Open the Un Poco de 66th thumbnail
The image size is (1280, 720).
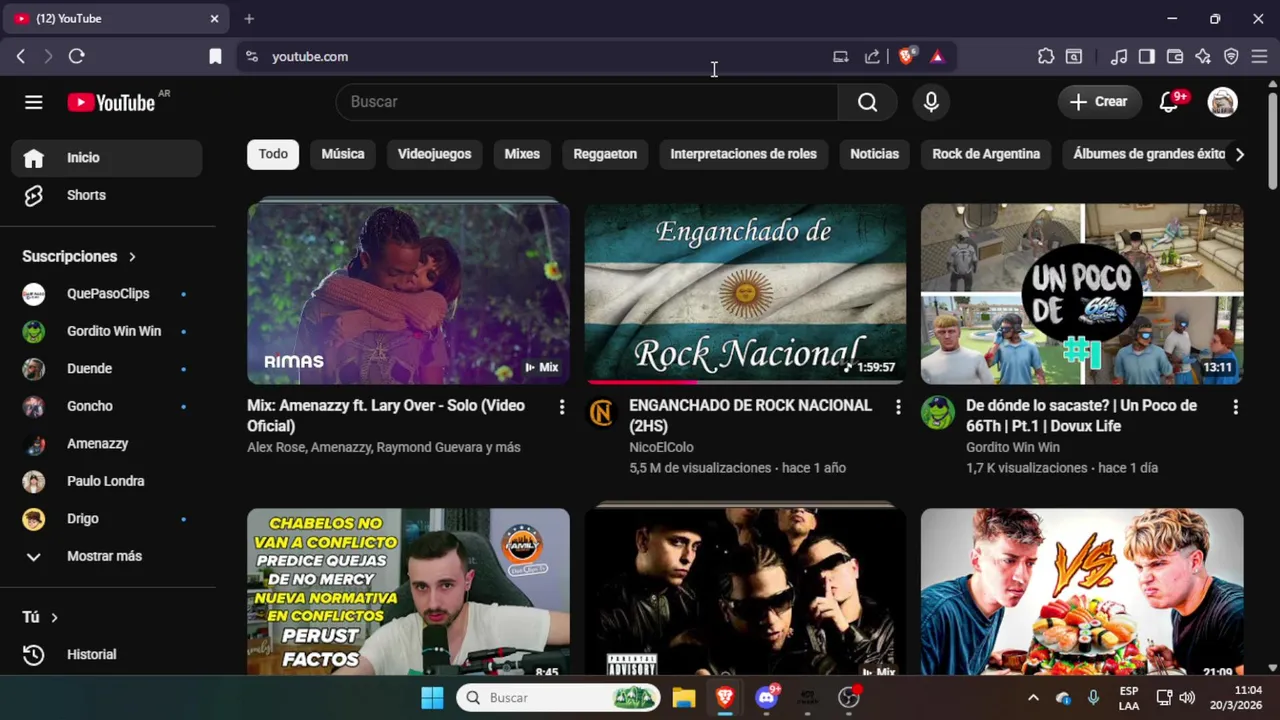click(x=1082, y=294)
